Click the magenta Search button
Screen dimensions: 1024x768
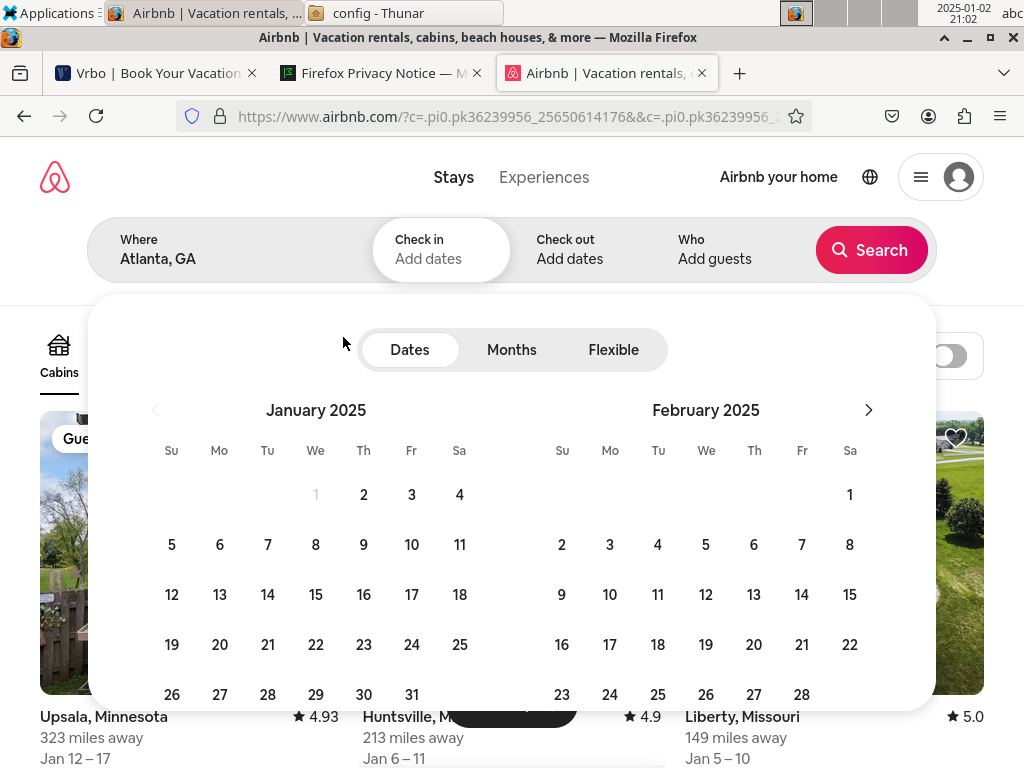pyautogui.click(x=871, y=250)
